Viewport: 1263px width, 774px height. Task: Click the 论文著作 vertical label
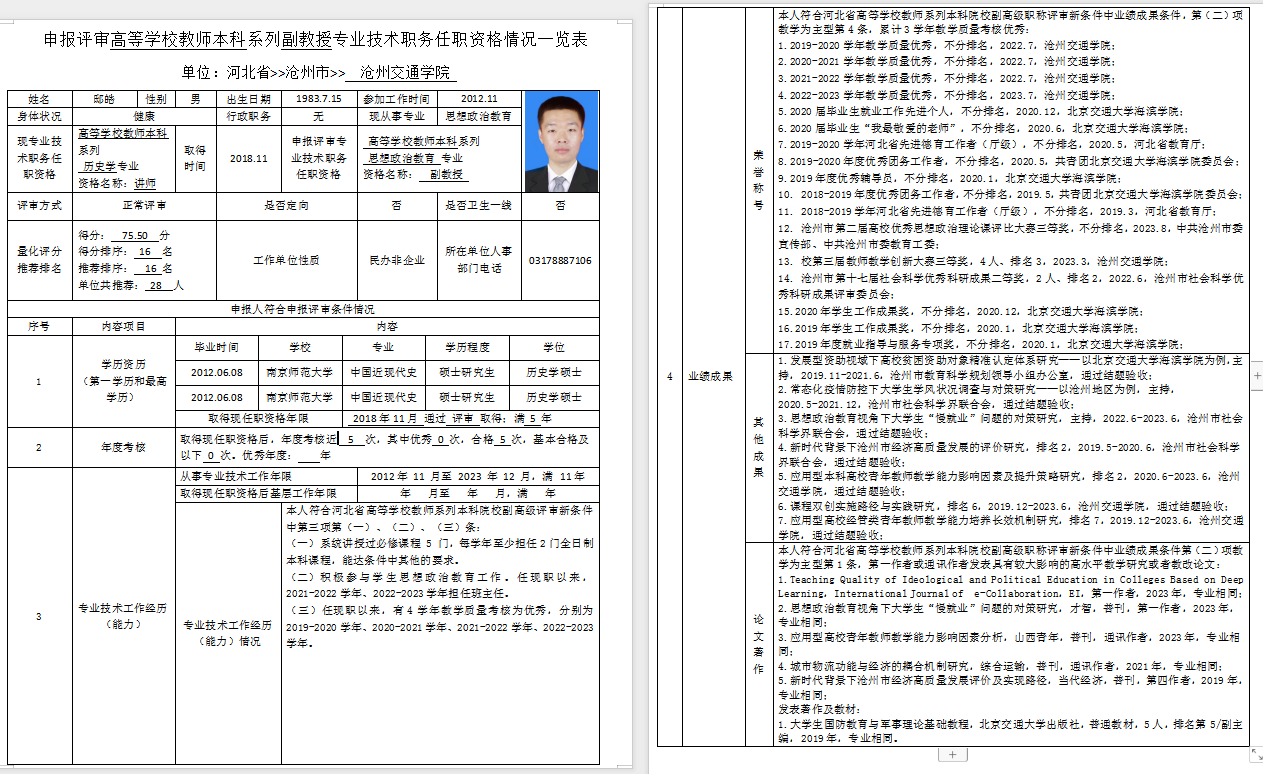(758, 643)
